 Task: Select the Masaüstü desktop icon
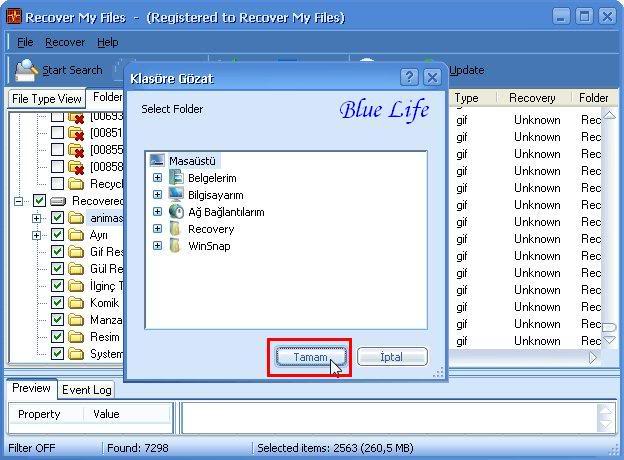(157, 160)
